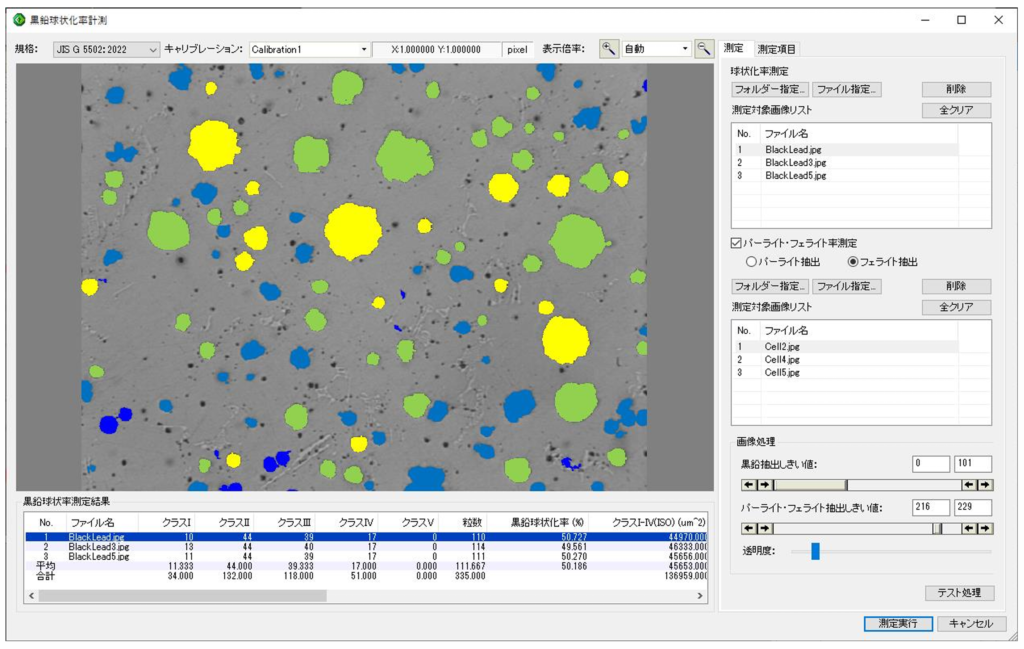
Task: Switch to the 測定 tab
Action: click(733, 48)
